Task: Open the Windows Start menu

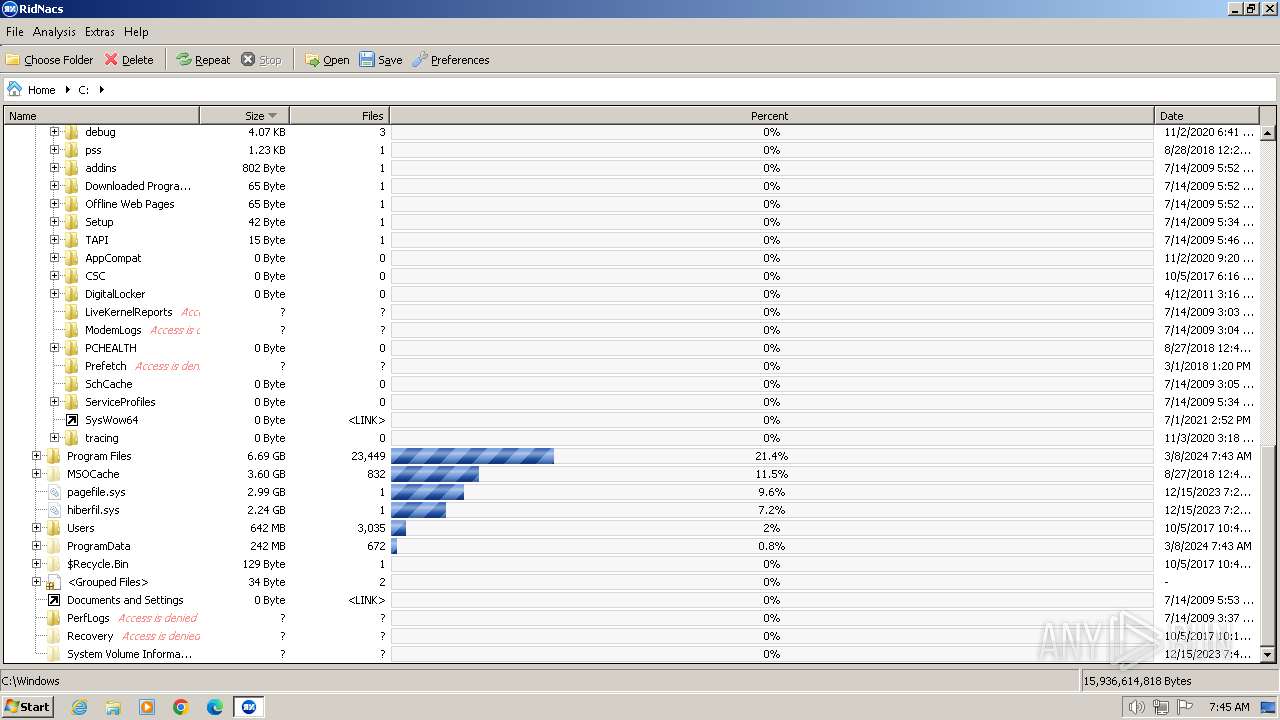Action: [x=28, y=706]
